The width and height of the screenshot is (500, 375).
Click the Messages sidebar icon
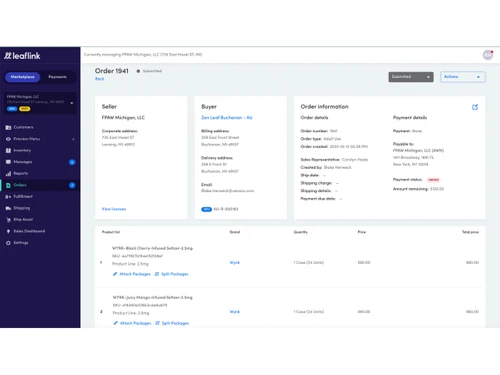(x=8, y=162)
